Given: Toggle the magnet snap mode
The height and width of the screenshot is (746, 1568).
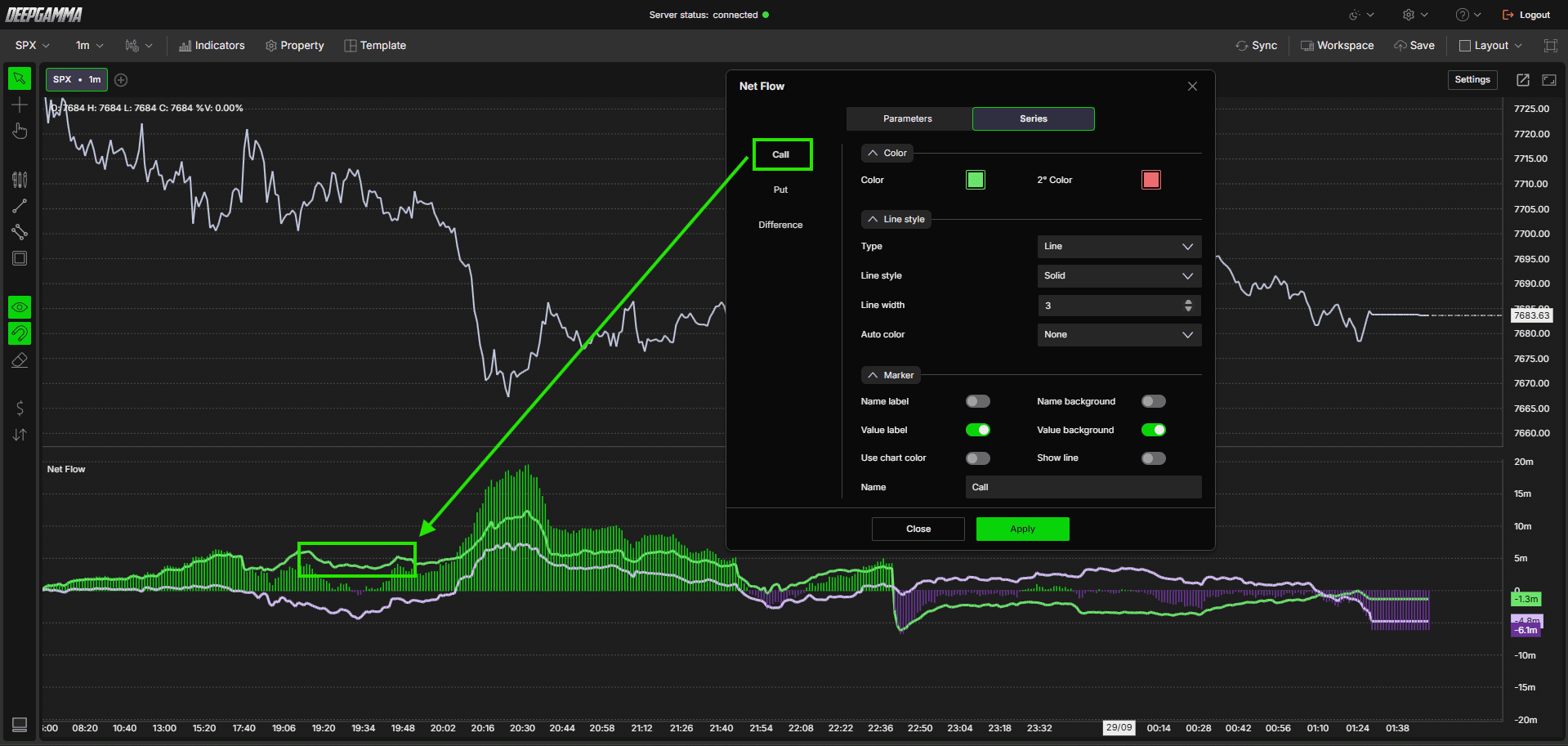Looking at the screenshot, I should pos(20,333).
